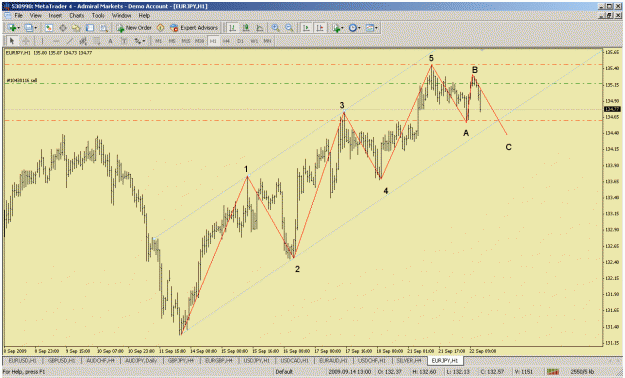Switch chart to candlestick style
This screenshot has height=378, width=625.
pos(246,28)
